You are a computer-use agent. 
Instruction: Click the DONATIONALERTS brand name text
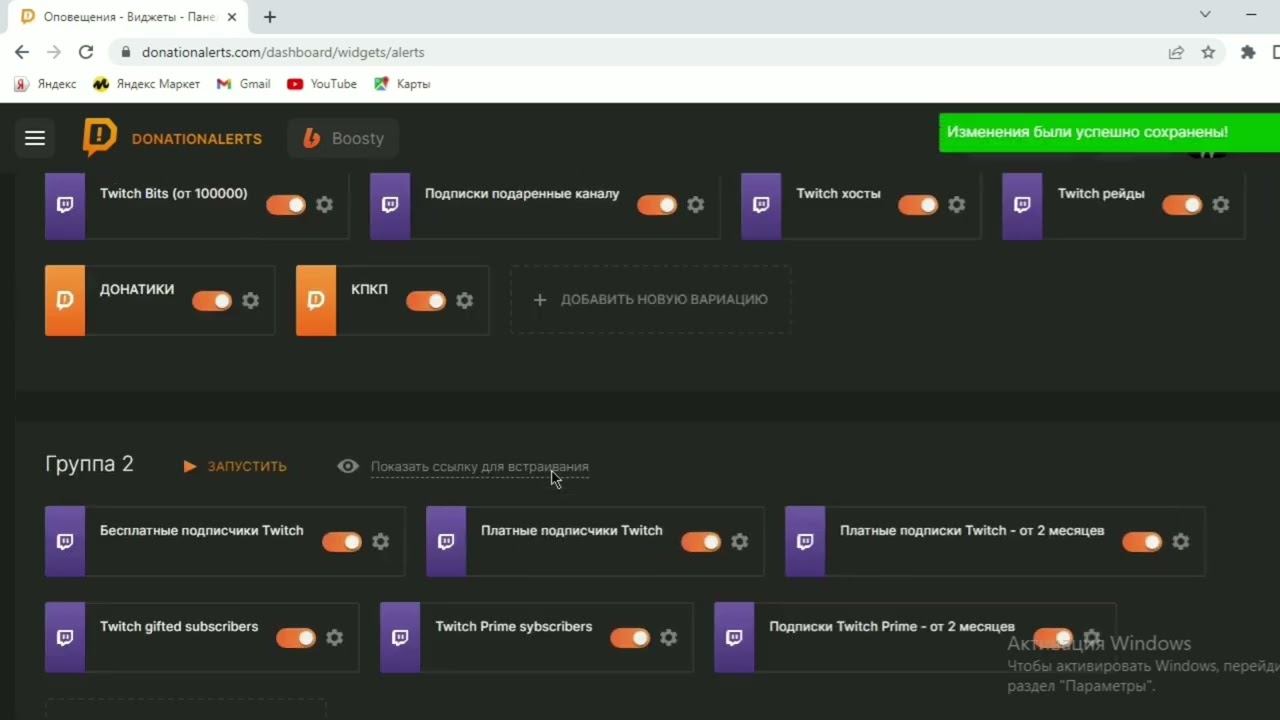click(197, 139)
